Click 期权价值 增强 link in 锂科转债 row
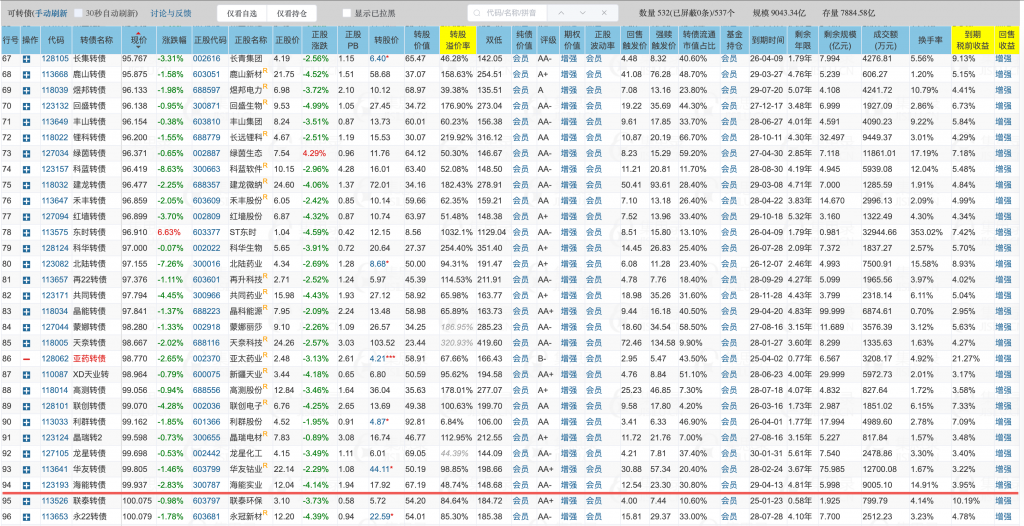This screenshot has width=1024, height=526. (x=569, y=137)
